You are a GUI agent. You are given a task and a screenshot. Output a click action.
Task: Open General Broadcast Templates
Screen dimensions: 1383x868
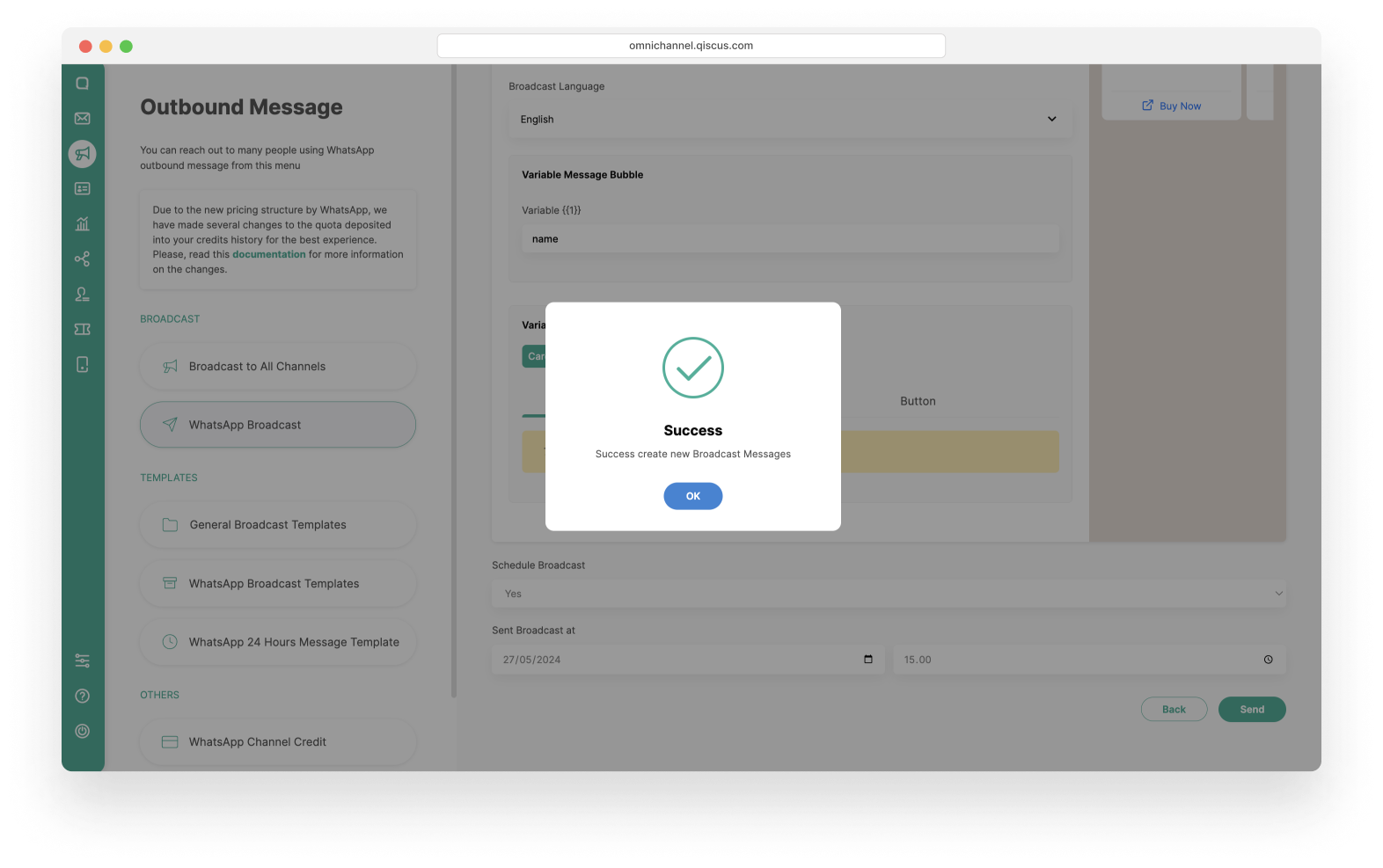[x=278, y=525]
